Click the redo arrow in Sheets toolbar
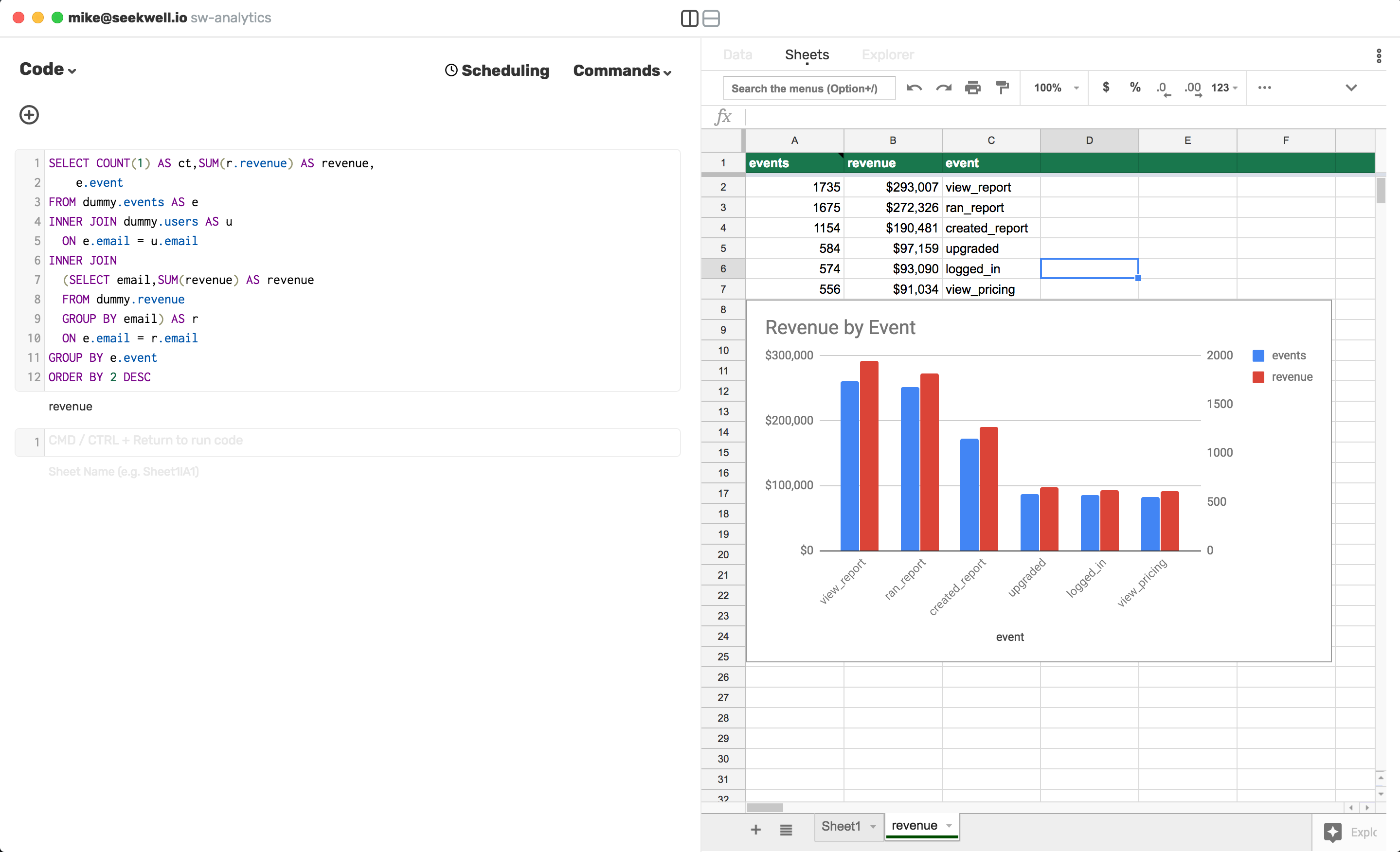This screenshot has width=1400, height=852. click(943, 88)
